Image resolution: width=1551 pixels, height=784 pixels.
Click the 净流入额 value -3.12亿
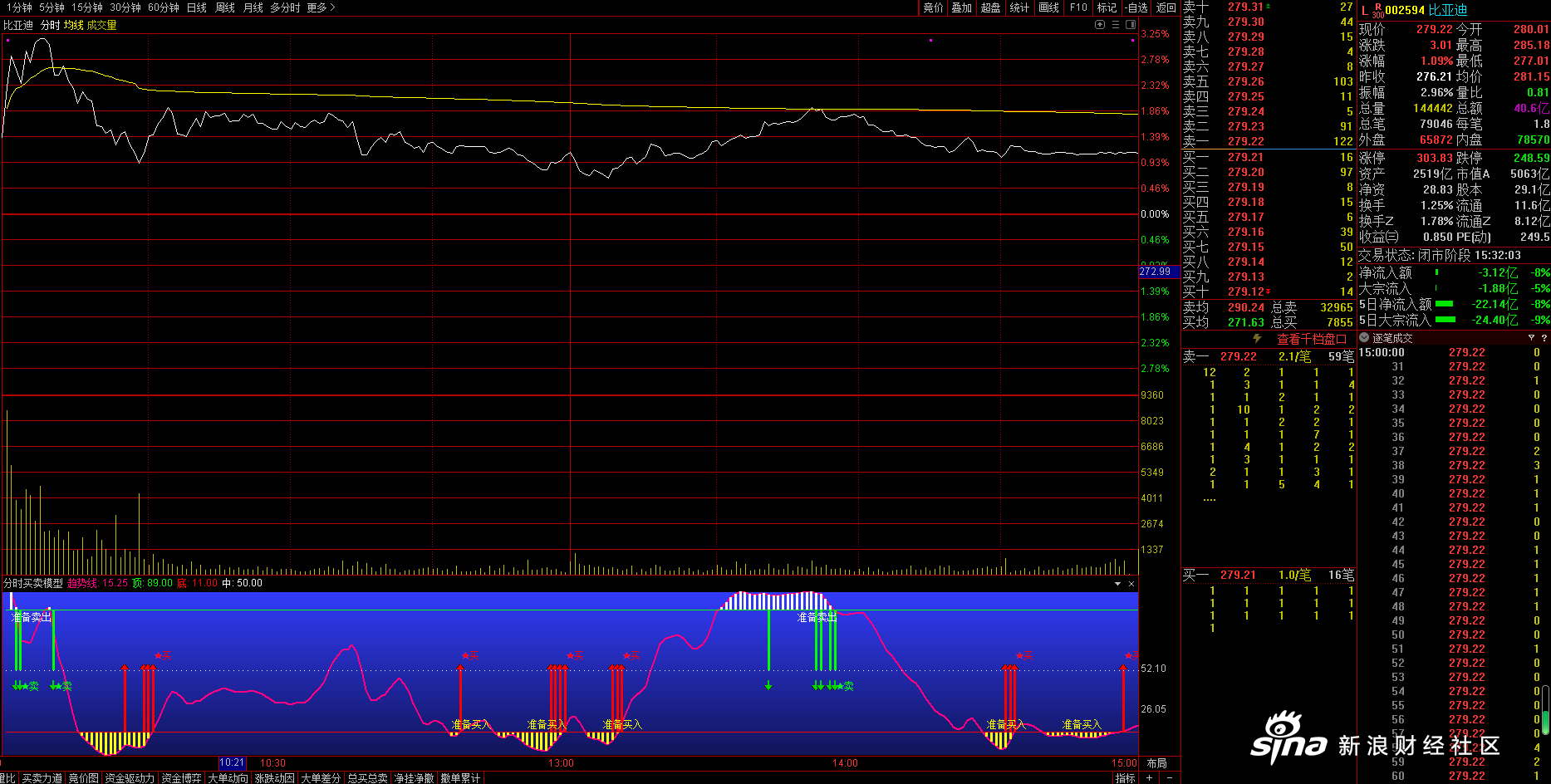[x=1498, y=272]
